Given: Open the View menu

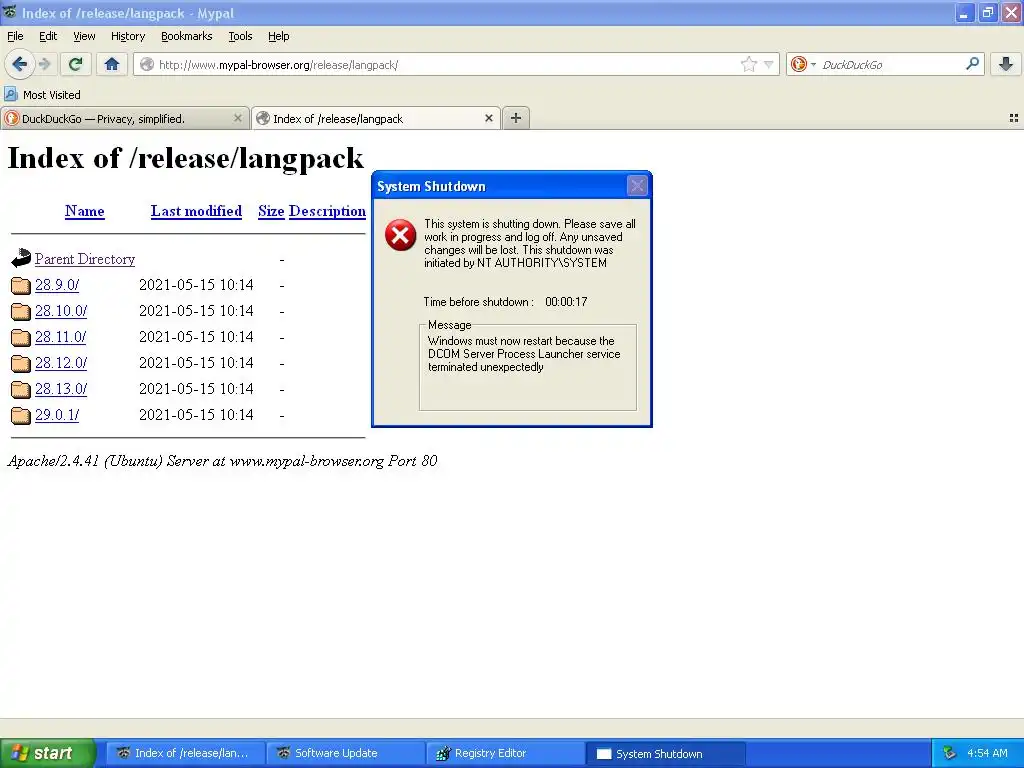Looking at the screenshot, I should click(84, 36).
